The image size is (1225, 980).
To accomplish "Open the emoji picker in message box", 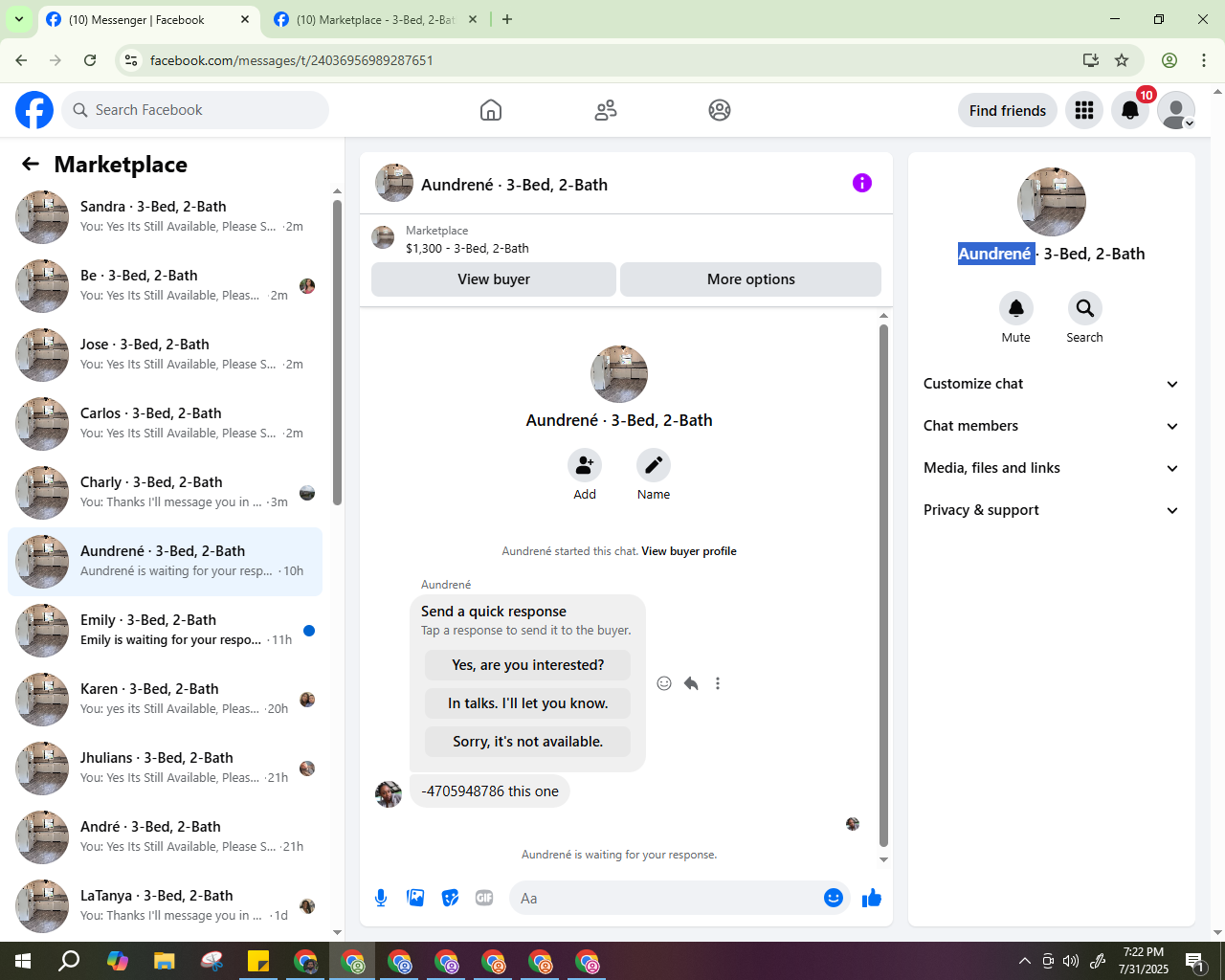I will (834, 898).
